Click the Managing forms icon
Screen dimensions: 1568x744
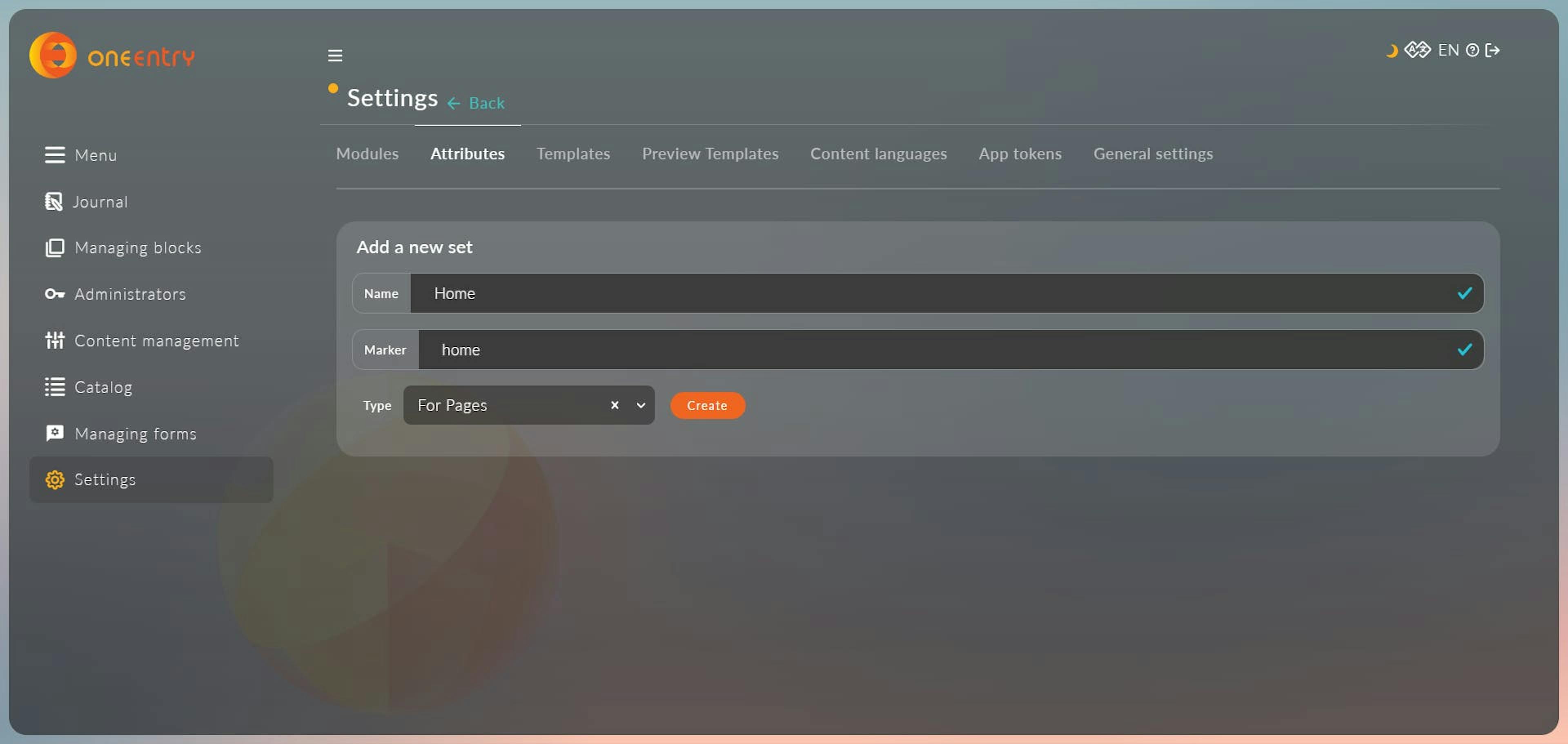[53, 432]
